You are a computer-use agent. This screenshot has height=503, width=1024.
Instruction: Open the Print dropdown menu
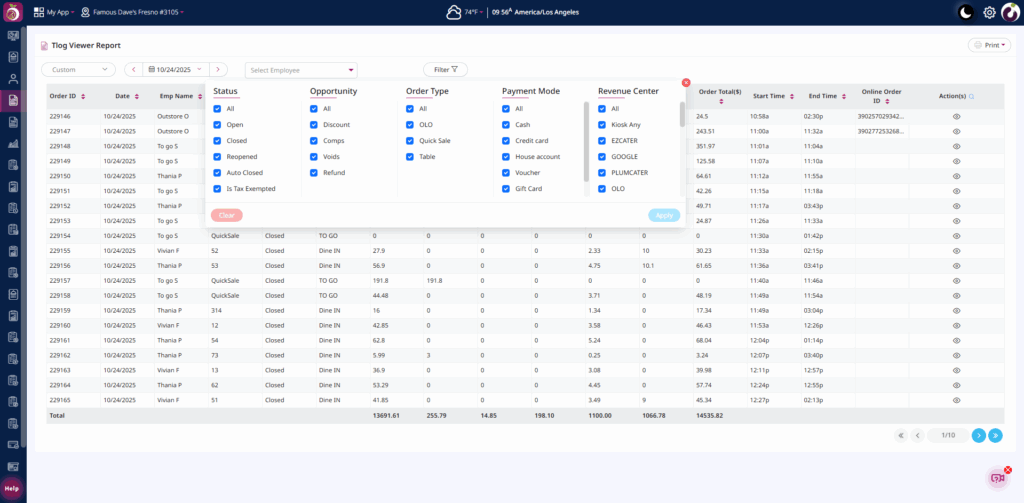click(x=989, y=45)
